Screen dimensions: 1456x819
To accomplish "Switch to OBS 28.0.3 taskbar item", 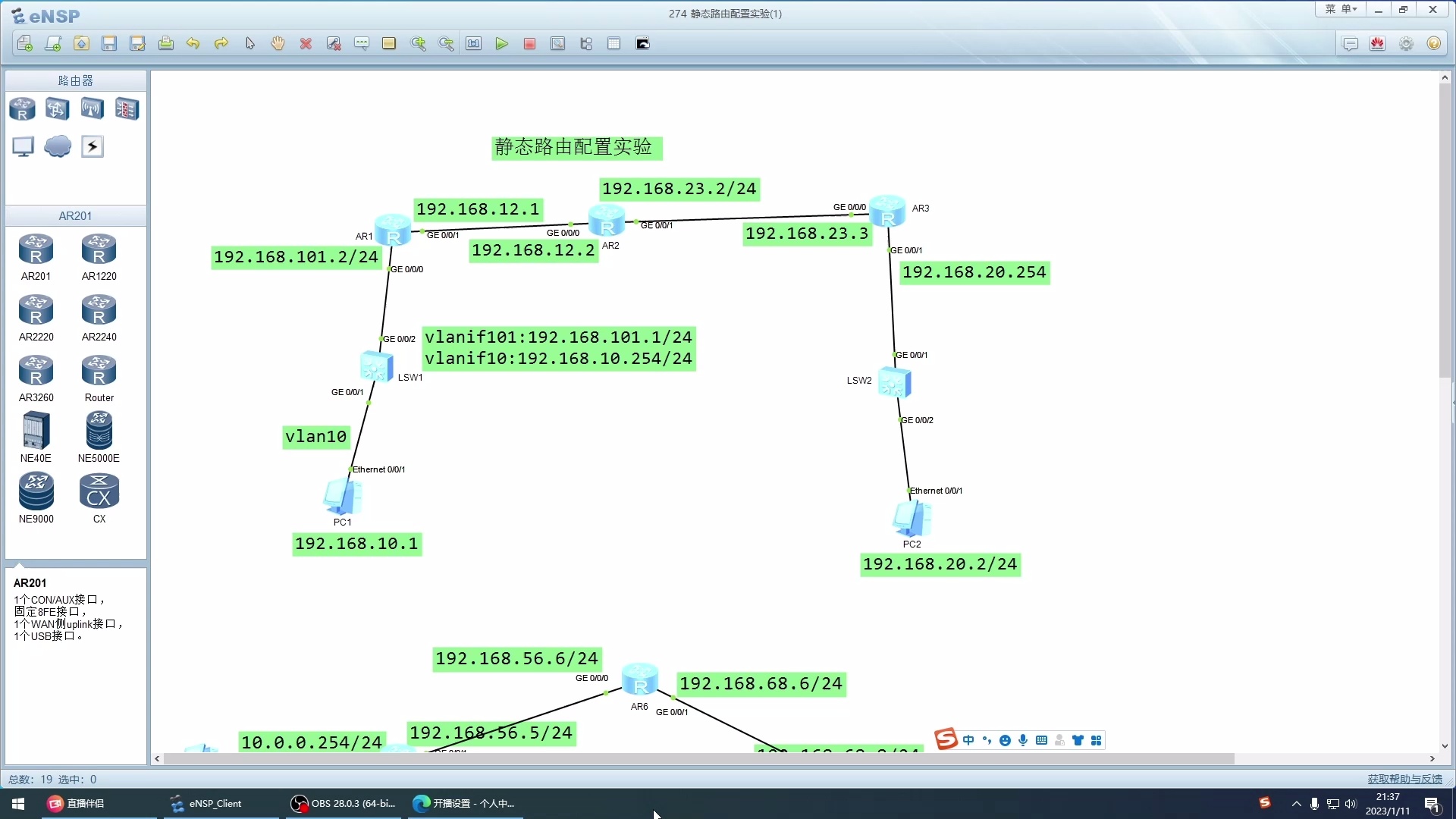I will coord(344,804).
